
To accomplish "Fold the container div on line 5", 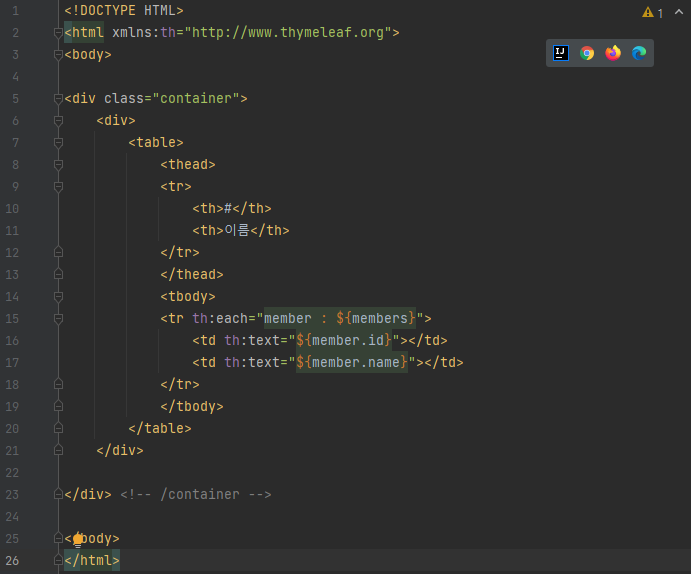I will 58,99.
